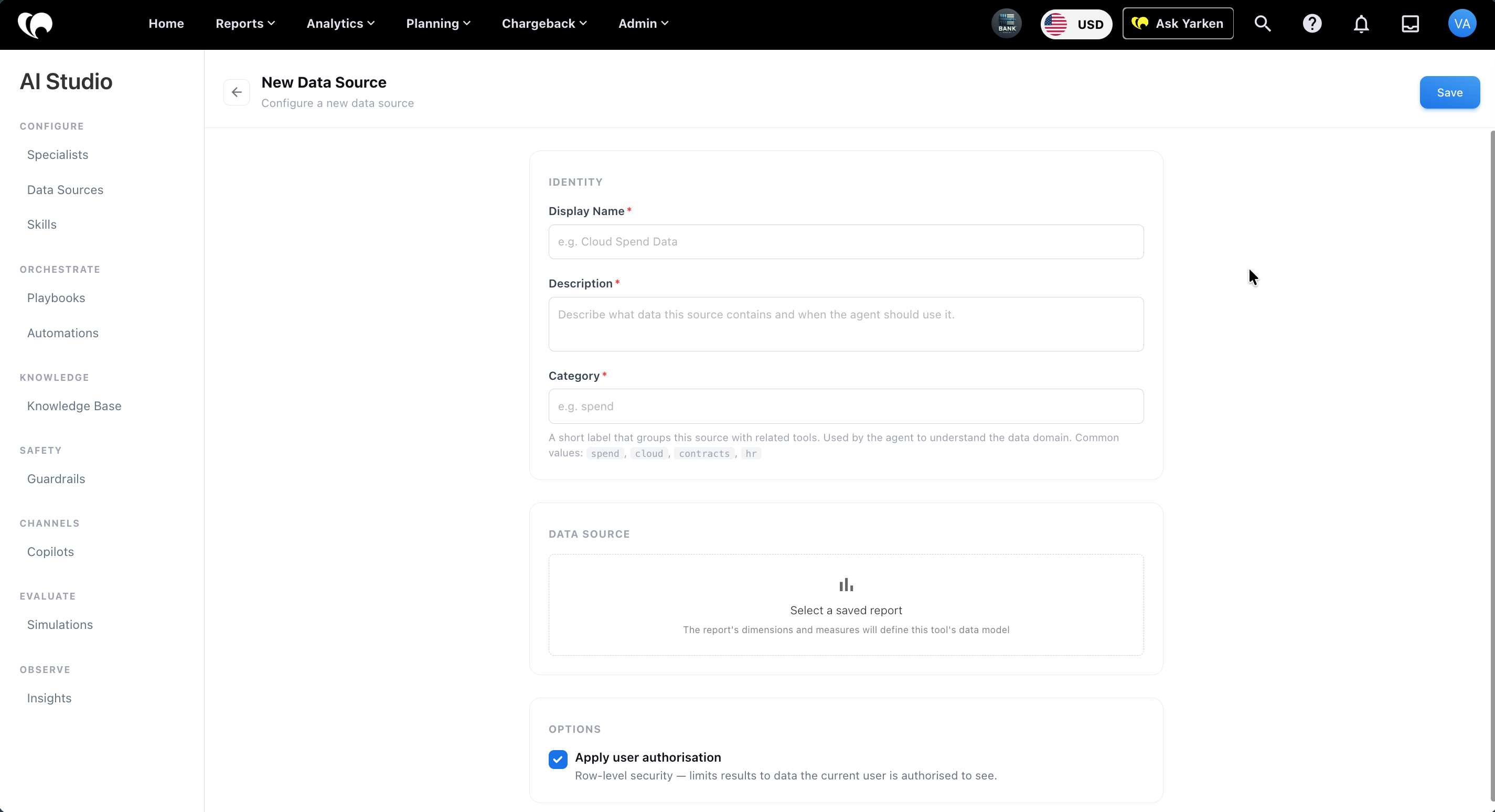Click the 'New Data Source' page title
Viewport: 1495px width, 812px height.
[324, 82]
